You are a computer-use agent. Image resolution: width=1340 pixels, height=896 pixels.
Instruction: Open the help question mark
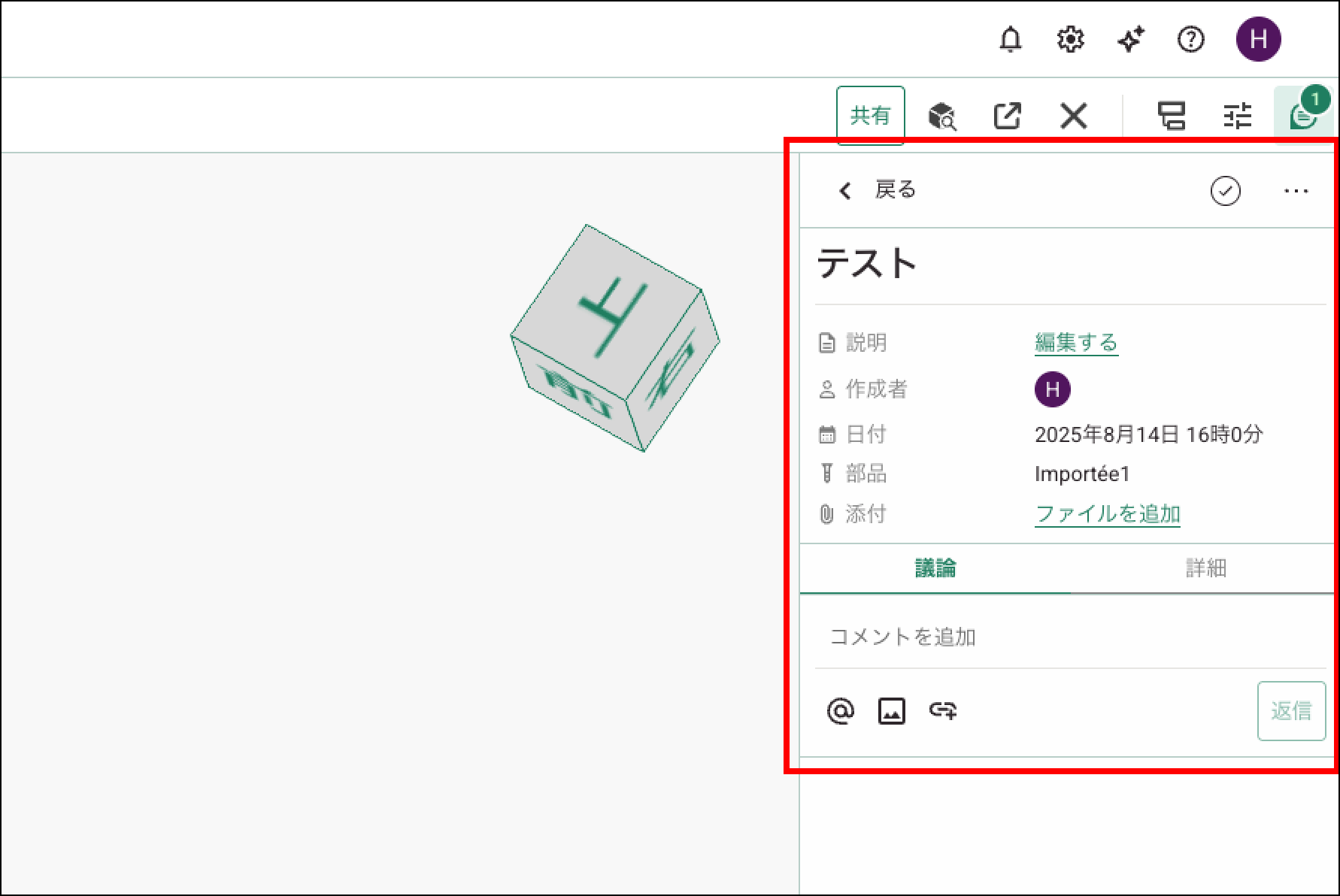pos(1190,39)
